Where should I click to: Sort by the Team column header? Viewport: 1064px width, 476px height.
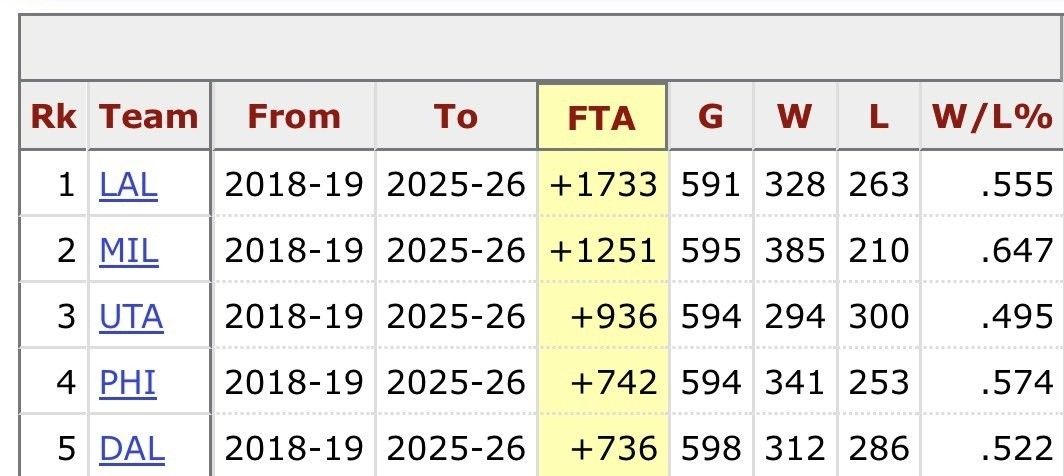click(148, 118)
